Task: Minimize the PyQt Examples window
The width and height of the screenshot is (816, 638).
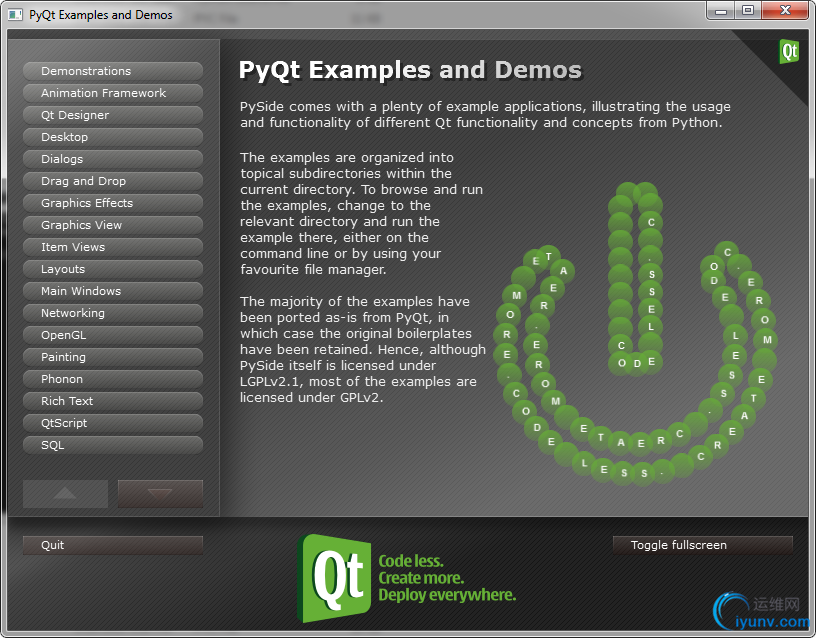Action: [x=721, y=11]
